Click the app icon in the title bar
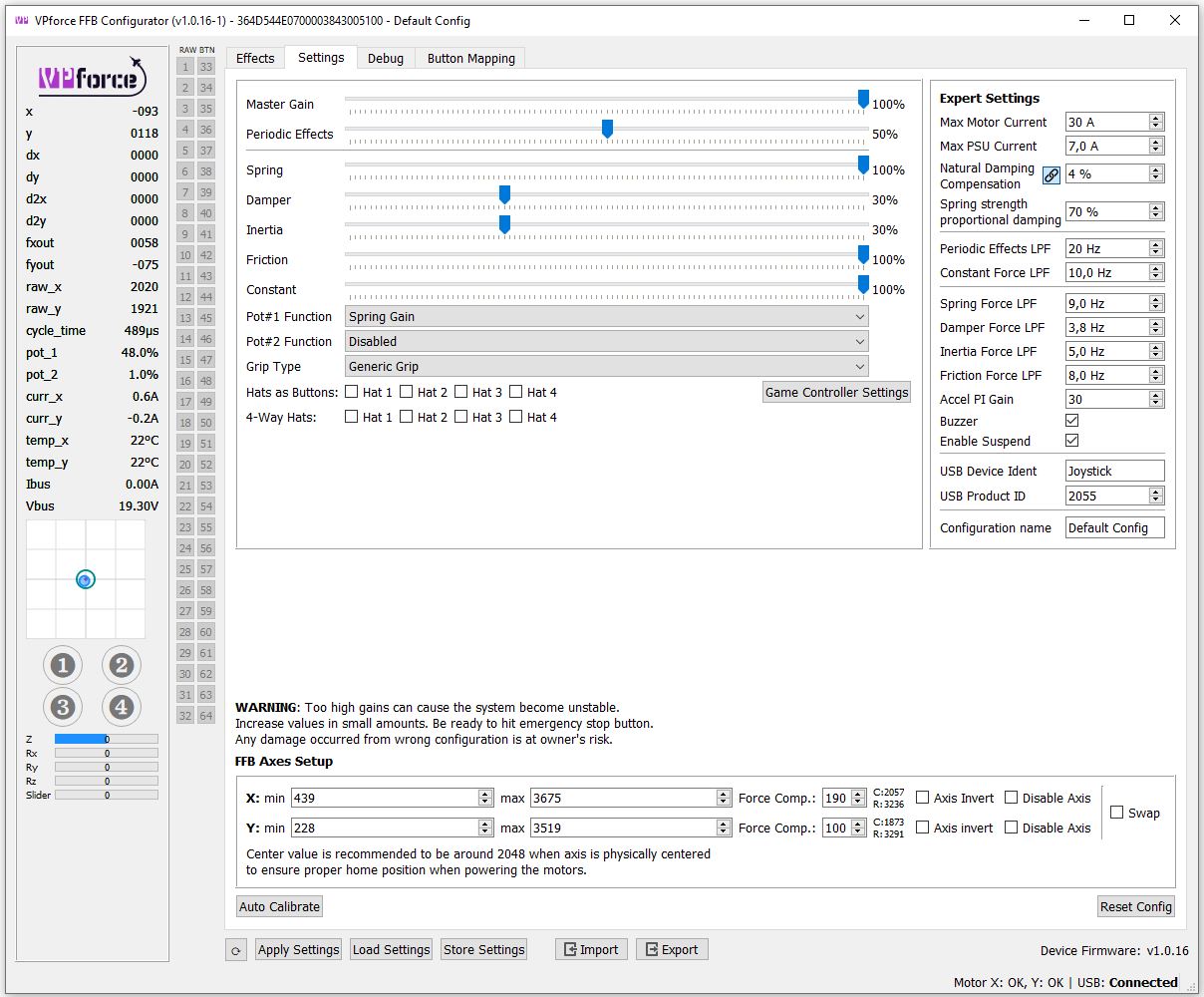Image resolution: width=1204 pixels, height=997 pixels. (x=22, y=20)
